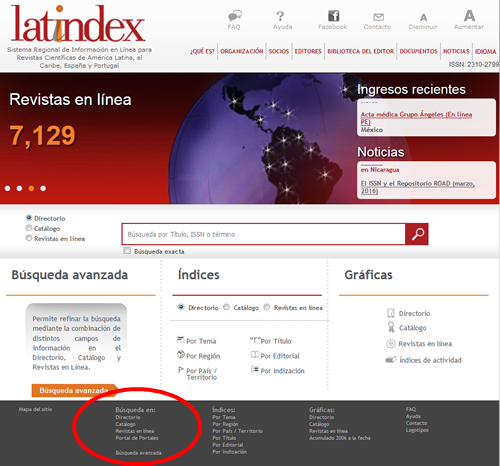Open footer Por Región link
This screenshot has height=466, width=500.
[225, 424]
